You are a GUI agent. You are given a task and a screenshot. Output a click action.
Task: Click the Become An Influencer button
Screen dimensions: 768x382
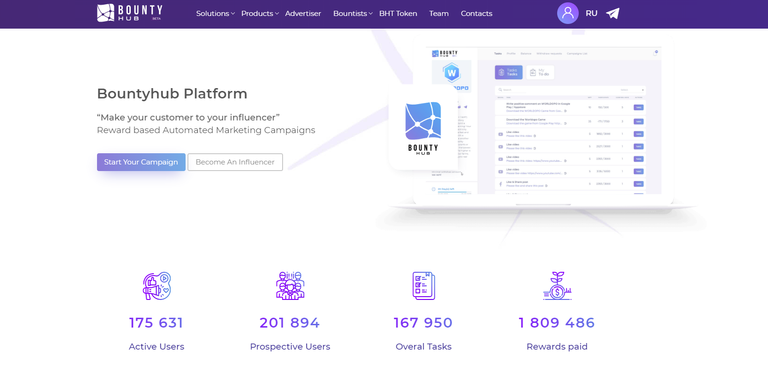point(235,162)
